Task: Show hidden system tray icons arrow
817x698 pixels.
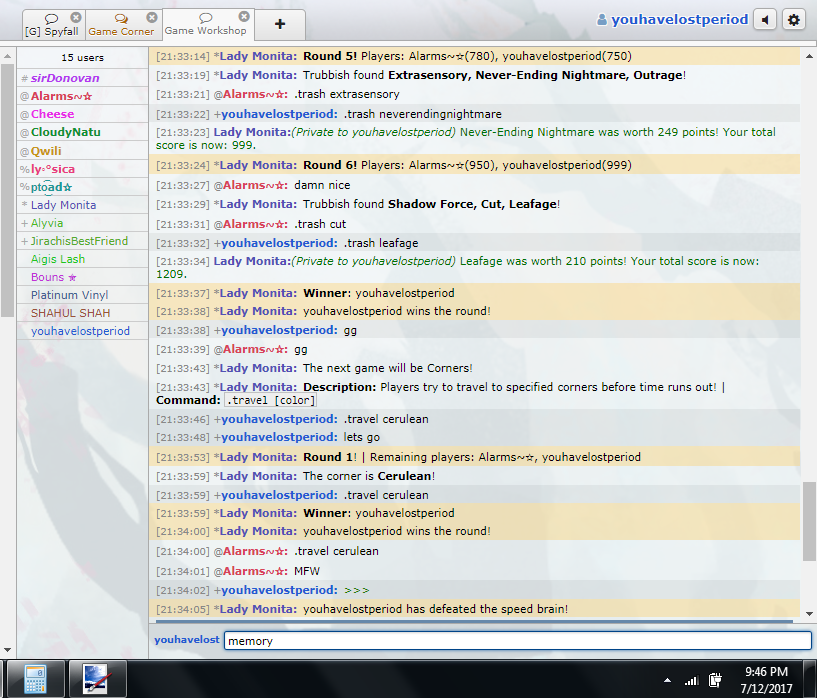Action: pyautogui.click(x=667, y=680)
